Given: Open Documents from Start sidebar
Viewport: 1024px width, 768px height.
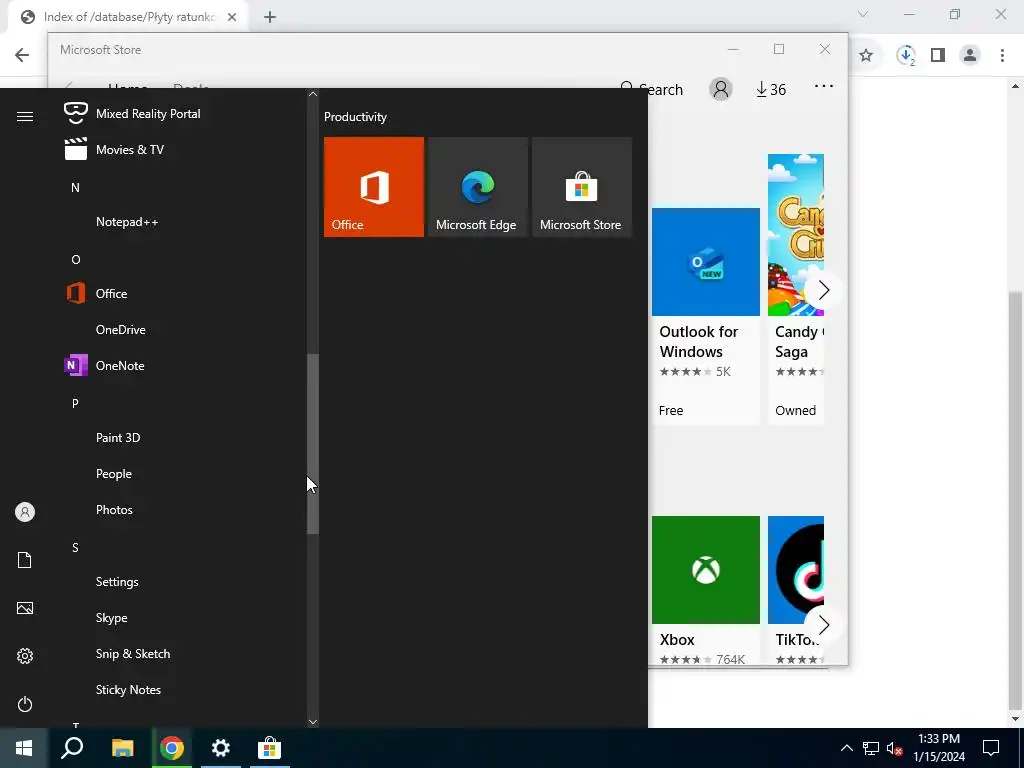Looking at the screenshot, I should pyautogui.click(x=25, y=560).
